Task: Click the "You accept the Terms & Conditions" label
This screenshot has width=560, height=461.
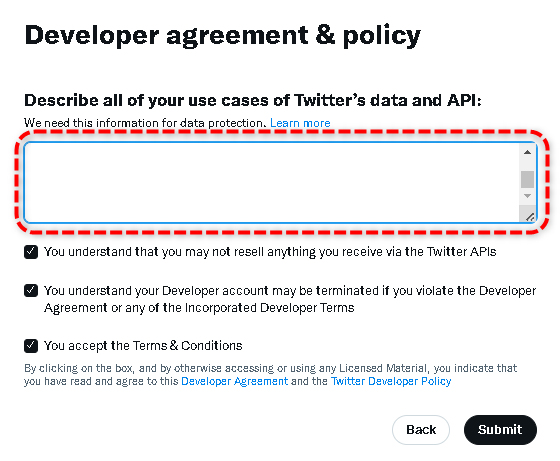Action: click(143, 346)
